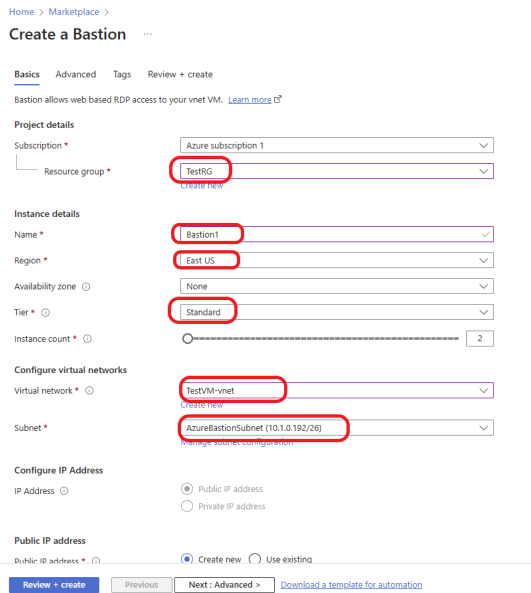Switch to the Advanced tab
Image resolution: width=531 pixels, height=593 pixels.
(76, 75)
